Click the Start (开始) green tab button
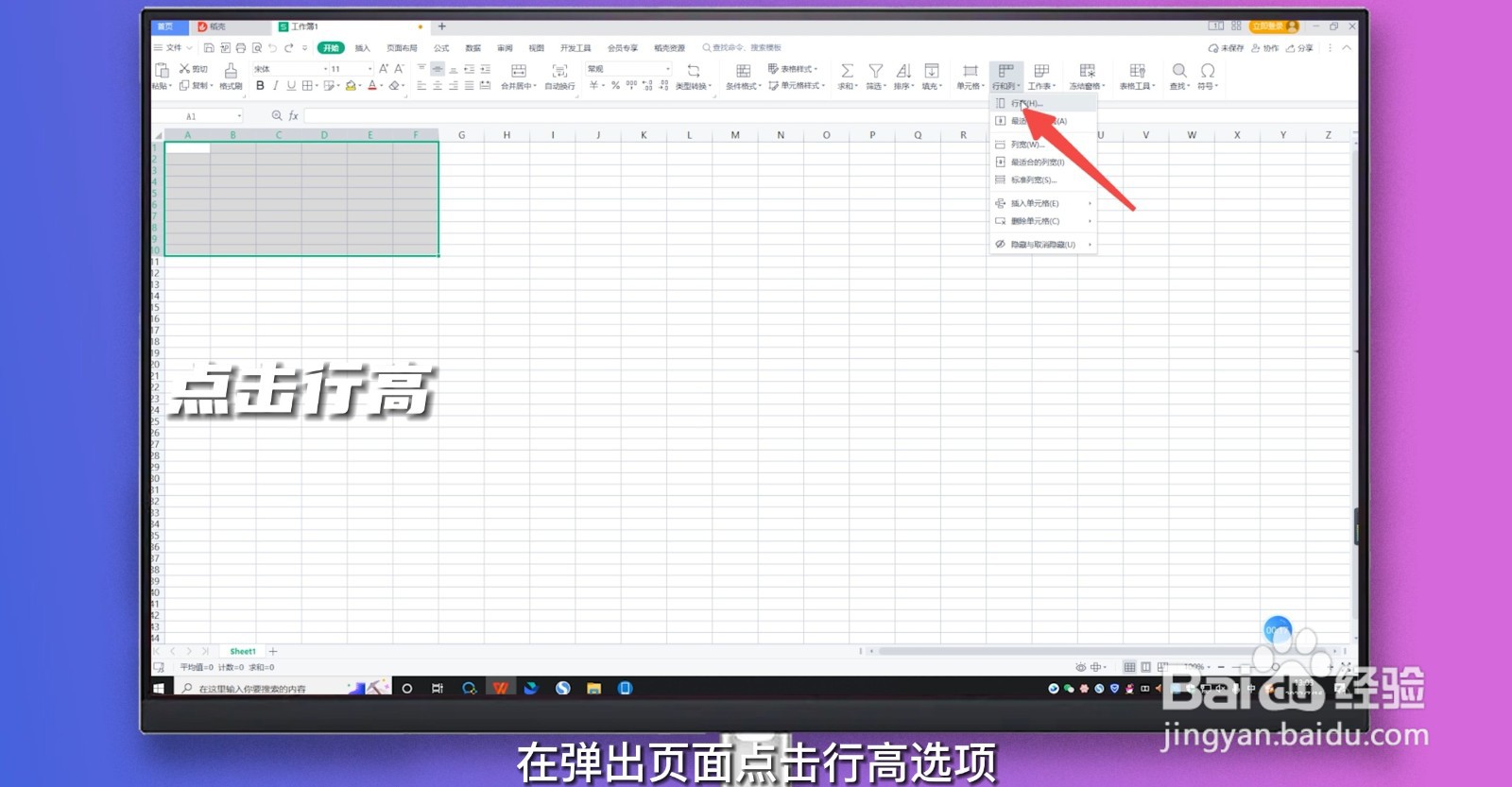Screen dimensions: 1512x787 tap(331, 48)
